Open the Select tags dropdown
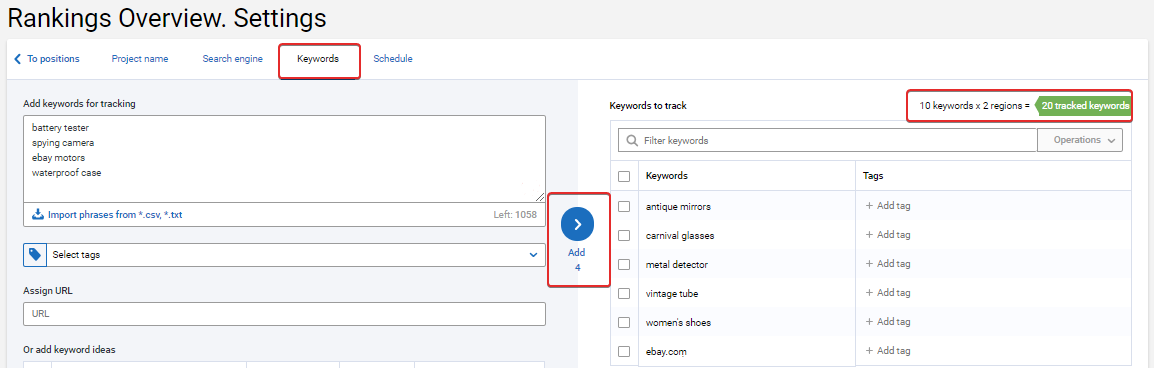1154x368 pixels. point(295,255)
